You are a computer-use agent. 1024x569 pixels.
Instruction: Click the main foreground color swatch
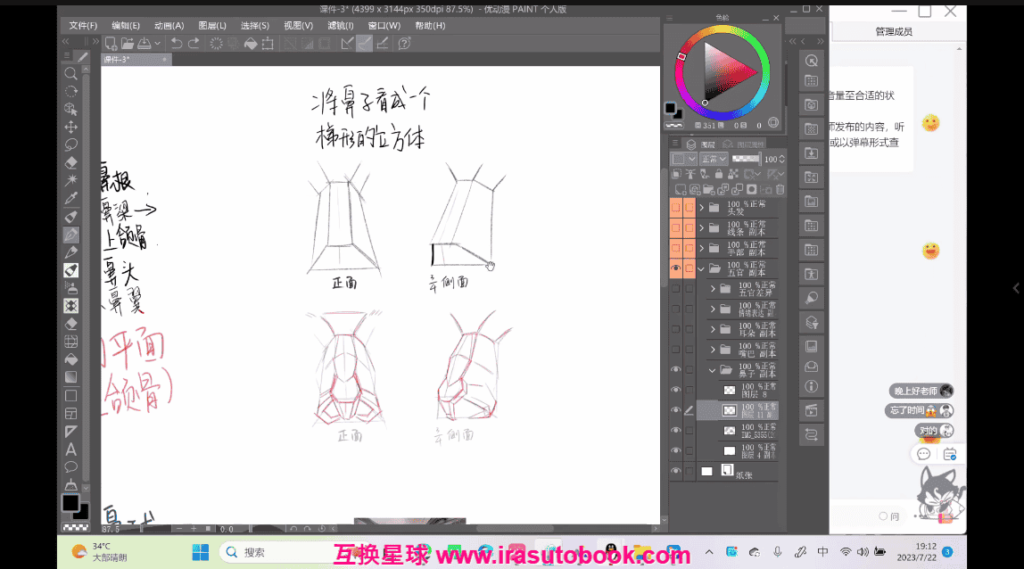tap(70, 502)
